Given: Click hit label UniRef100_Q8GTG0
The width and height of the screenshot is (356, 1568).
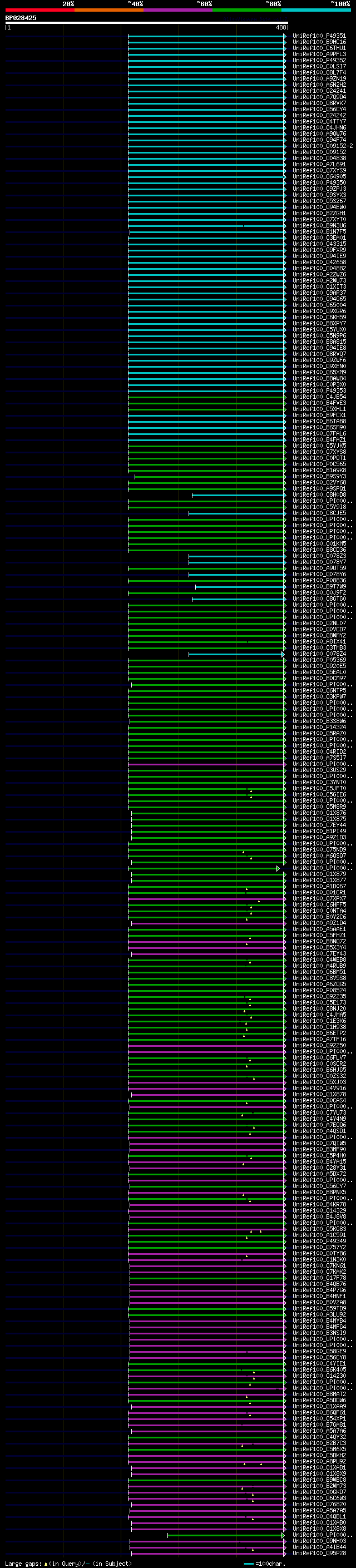Looking at the screenshot, I should point(319,599).
